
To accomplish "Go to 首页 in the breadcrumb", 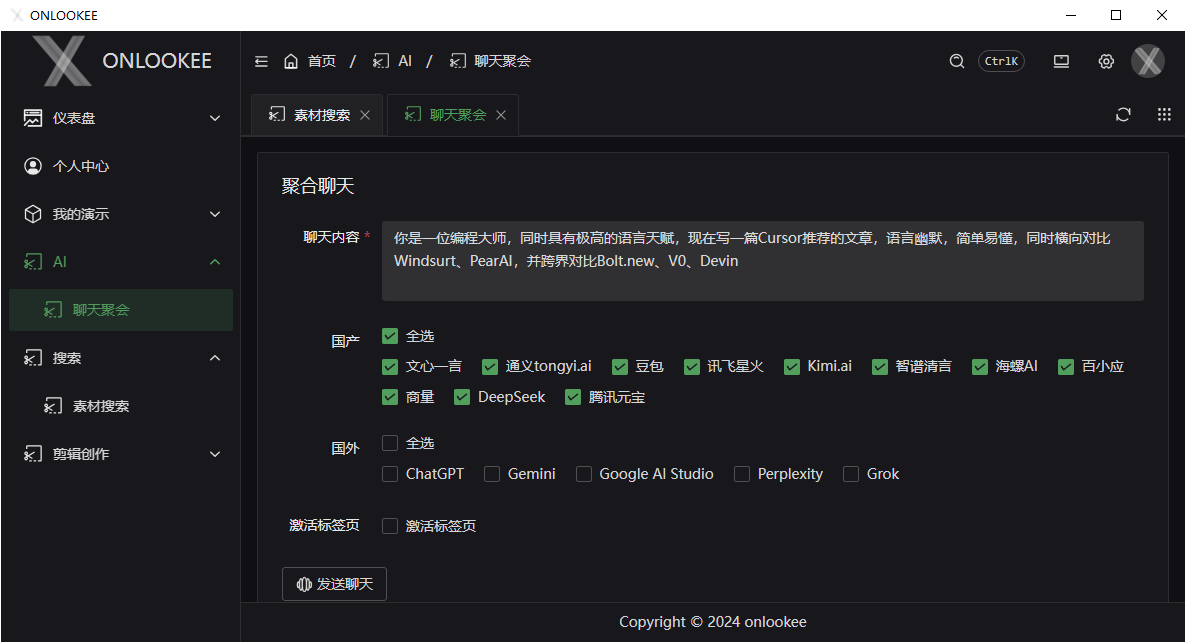I will [321, 61].
